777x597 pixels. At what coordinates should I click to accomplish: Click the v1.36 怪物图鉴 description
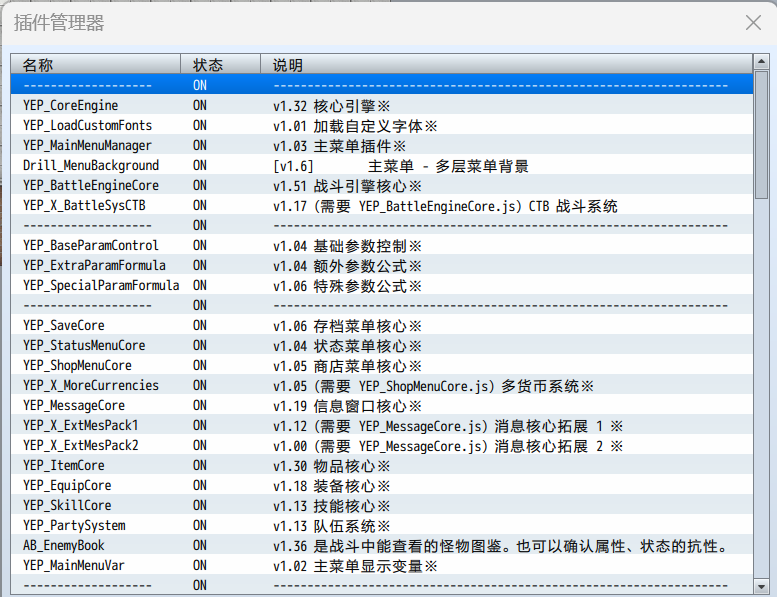tap(501, 546)
